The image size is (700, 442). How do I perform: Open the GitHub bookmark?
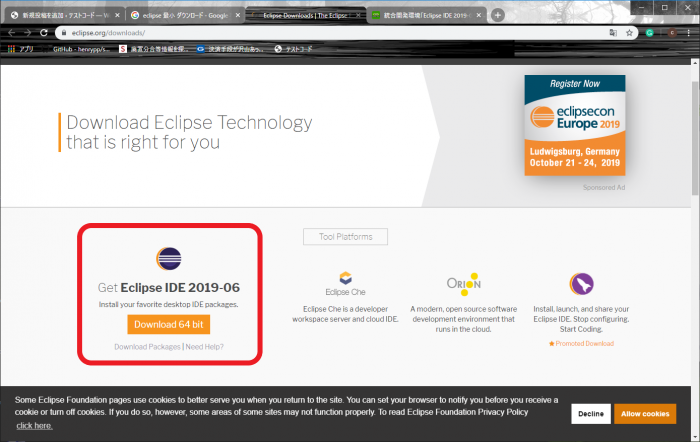(x=80, y=49)
